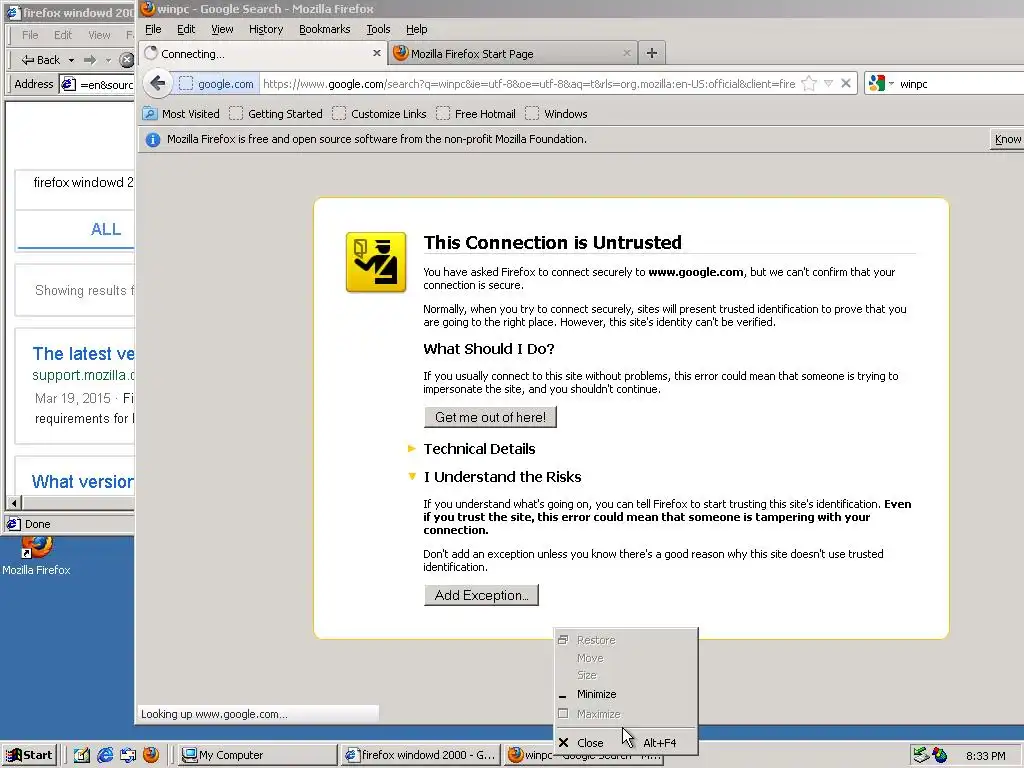Open the View menu in Firefox

tap(222, 29)
